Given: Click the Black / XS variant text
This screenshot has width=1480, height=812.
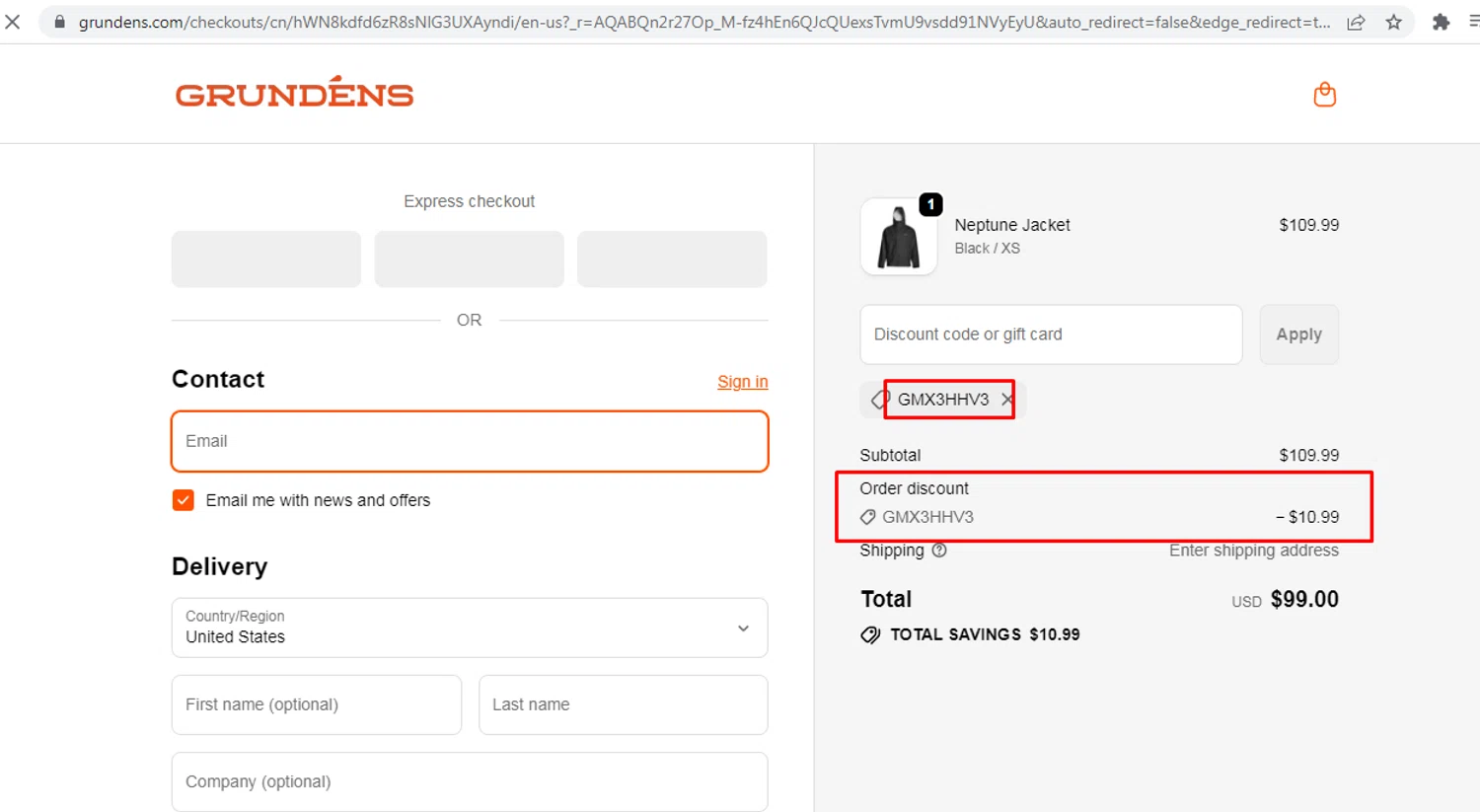Looking at the screenshot, I should [x=987, y=249].
